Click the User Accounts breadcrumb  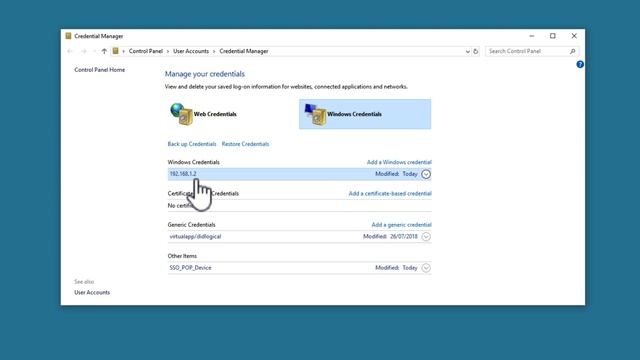tap(191, 51)
